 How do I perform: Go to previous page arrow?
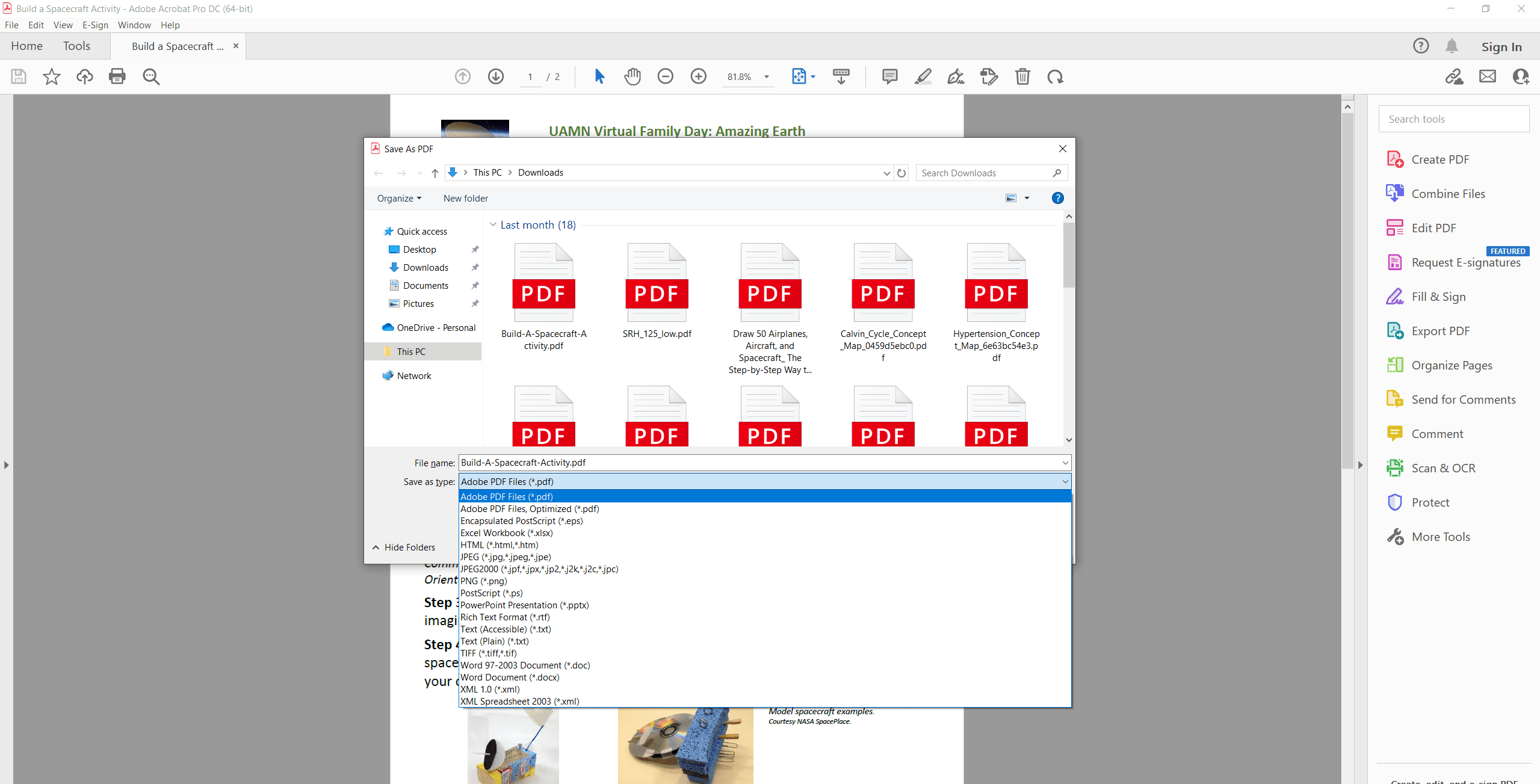463,76
